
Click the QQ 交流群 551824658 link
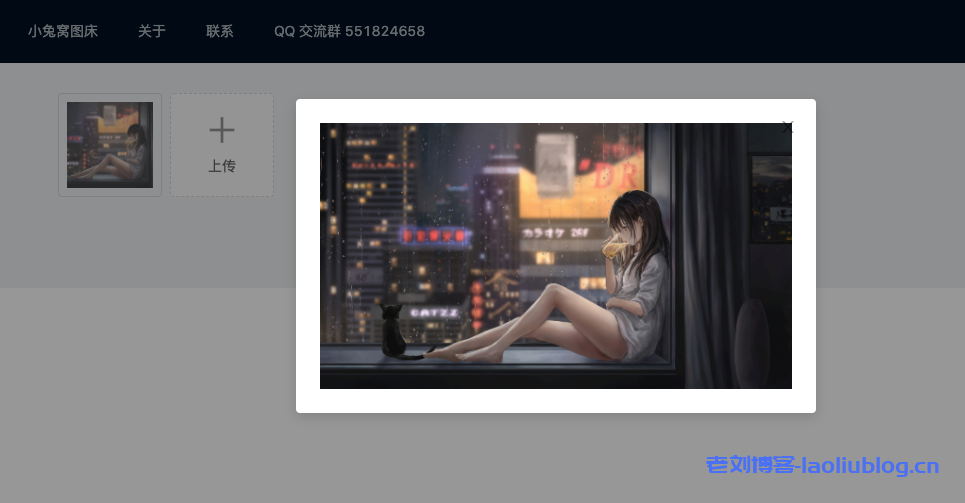(x=349, y=31)
